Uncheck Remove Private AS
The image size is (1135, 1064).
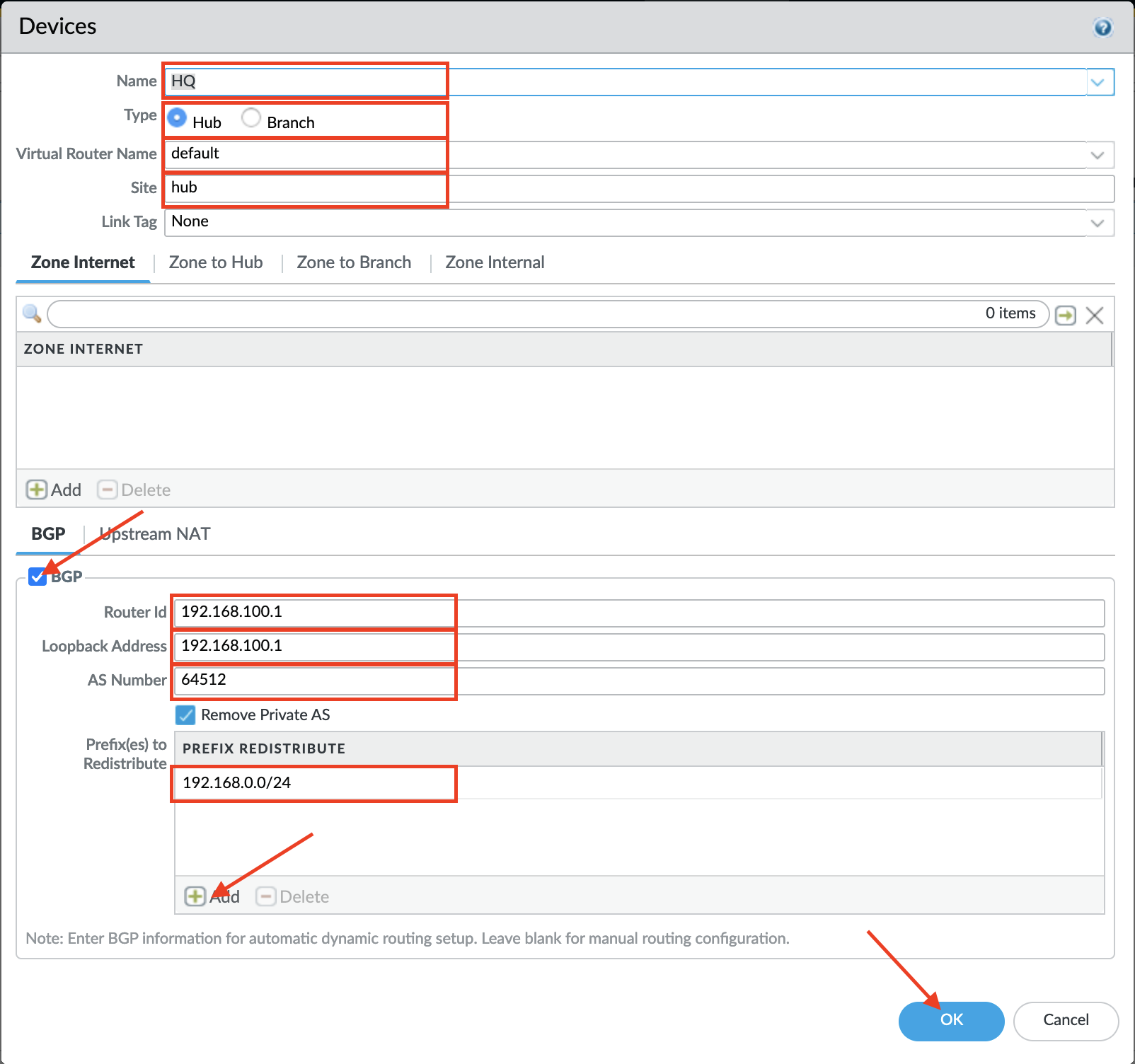tap(185, 715)
